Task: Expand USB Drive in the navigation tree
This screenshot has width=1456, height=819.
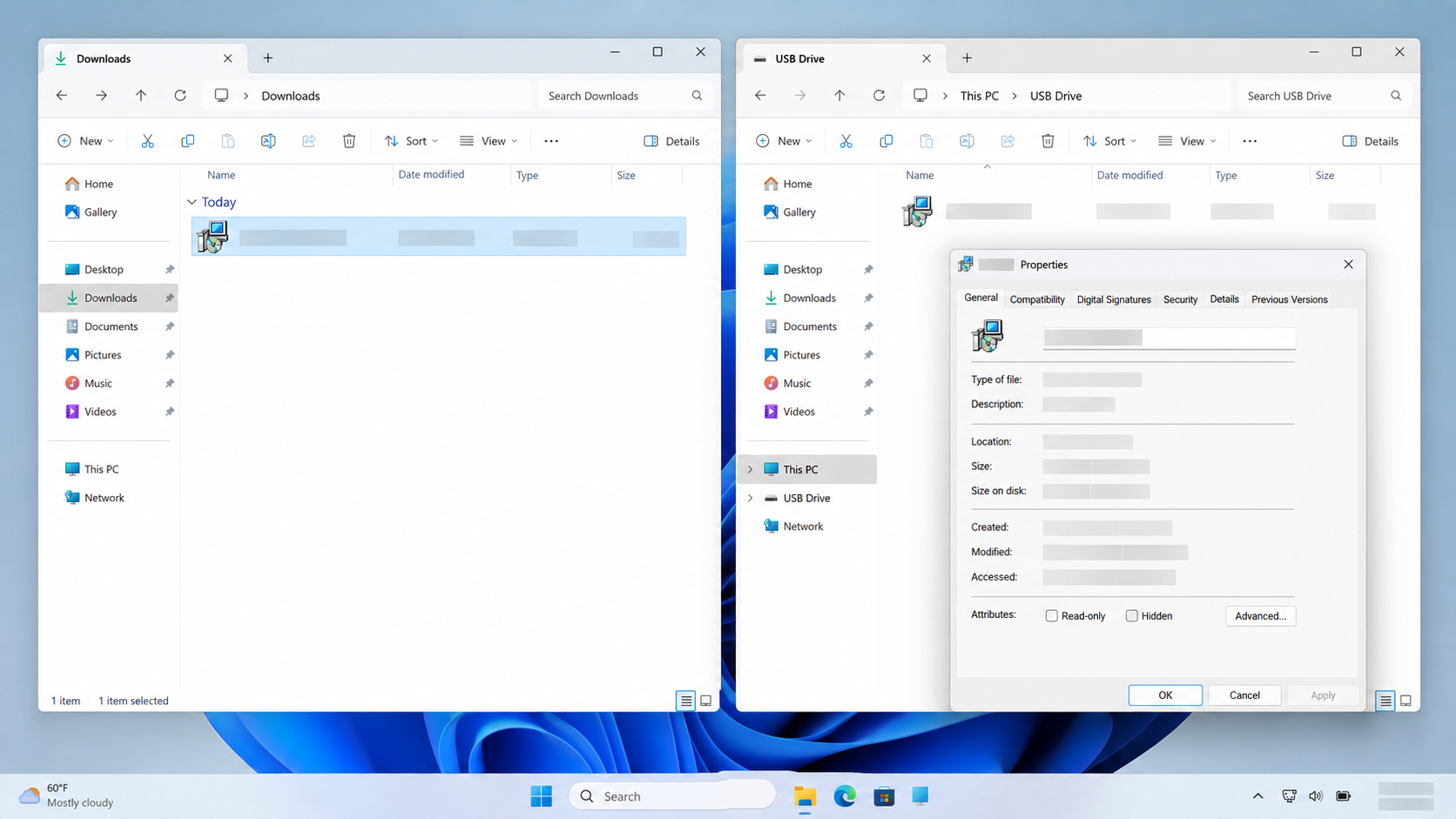Action: 750,498
